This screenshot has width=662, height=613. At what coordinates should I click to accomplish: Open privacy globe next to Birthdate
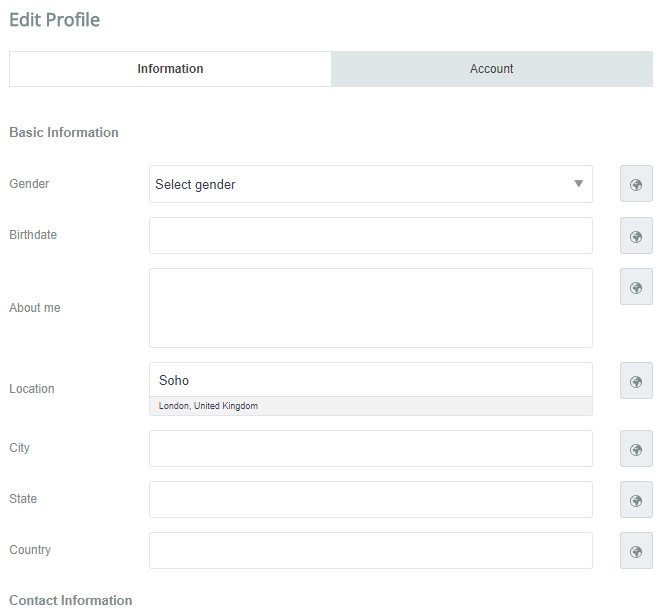636,236
